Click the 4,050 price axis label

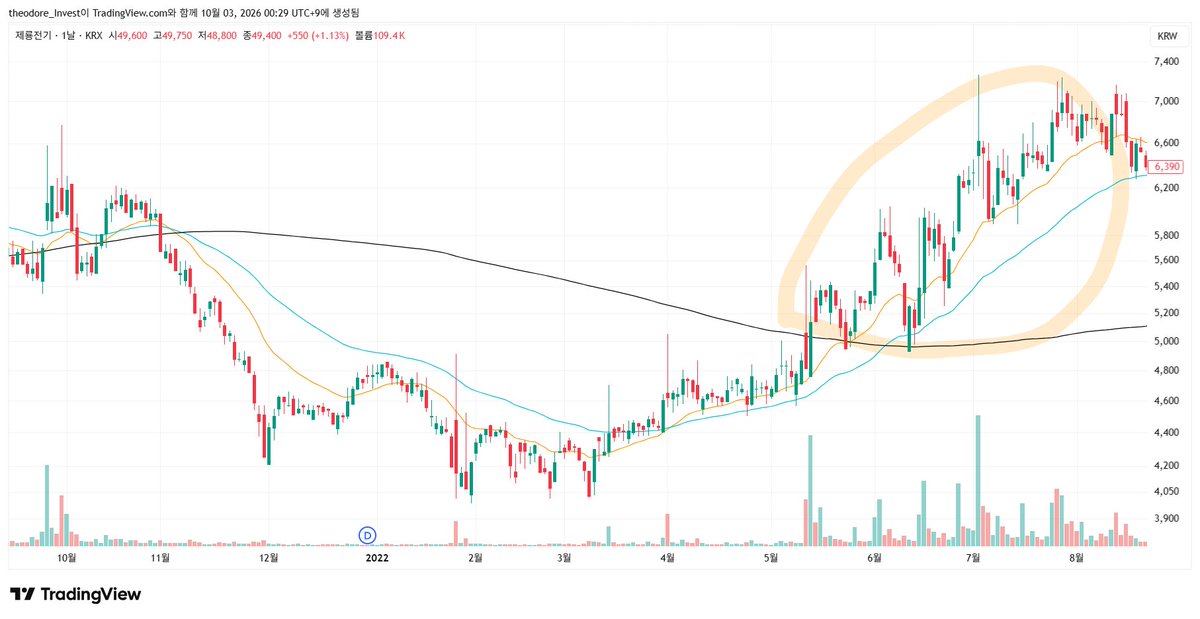(x=1168, y=492)
